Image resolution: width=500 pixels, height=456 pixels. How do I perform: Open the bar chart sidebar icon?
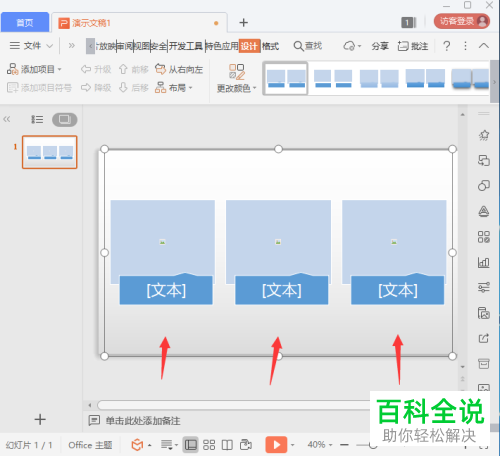(484, 263)
